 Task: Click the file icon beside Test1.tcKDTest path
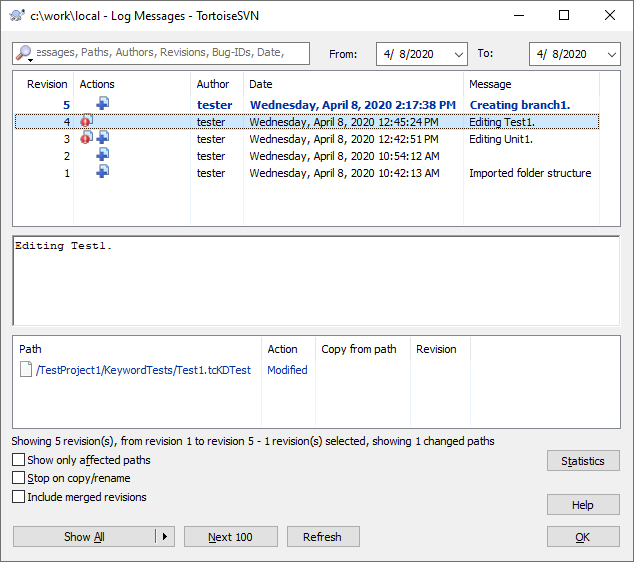tap(26, 370)
